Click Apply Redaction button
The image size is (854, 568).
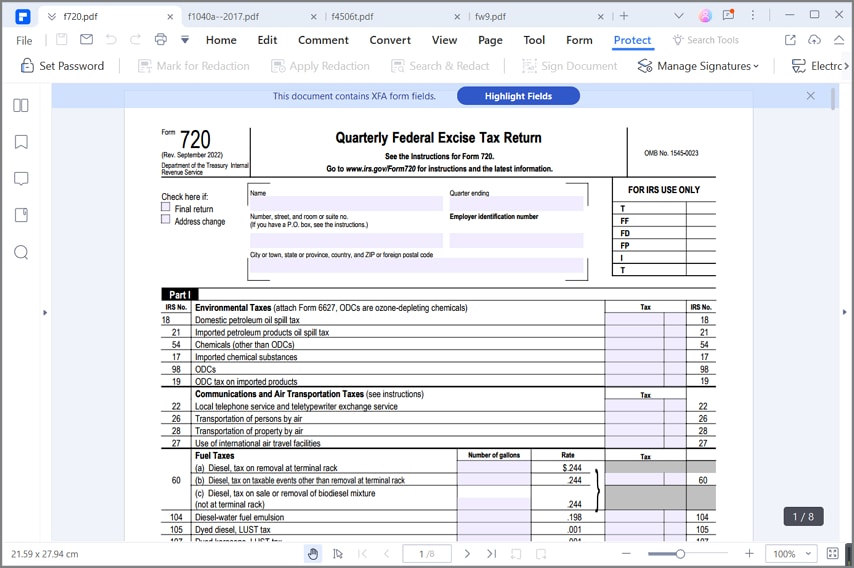(320, 66)
